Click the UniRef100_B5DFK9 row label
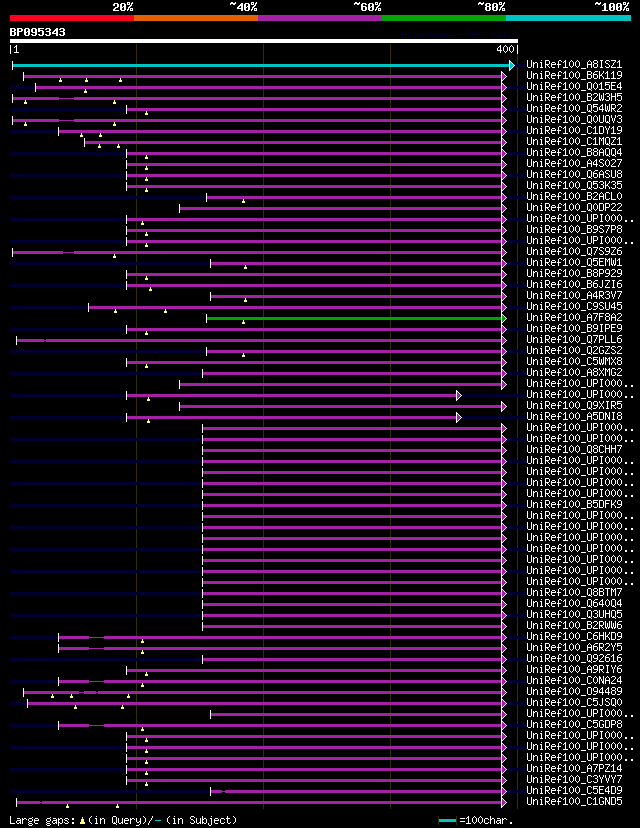This screenshot has width=640, height=828. coord(574,504)
